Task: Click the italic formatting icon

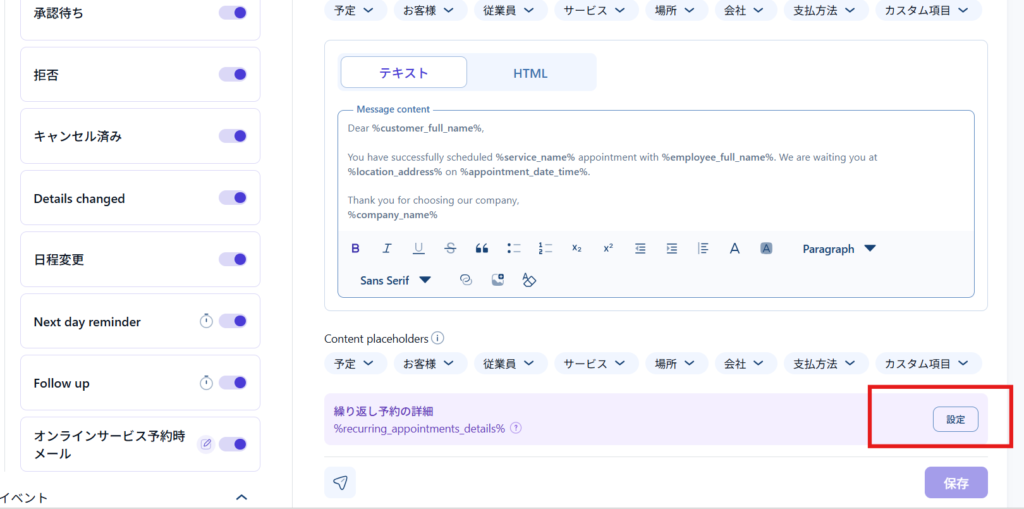Action: click(387, 248)
